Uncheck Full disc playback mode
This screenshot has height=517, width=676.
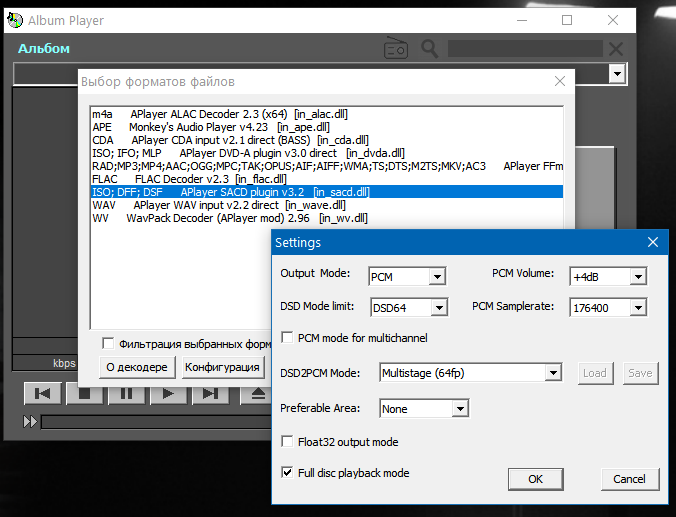[287, 473]
